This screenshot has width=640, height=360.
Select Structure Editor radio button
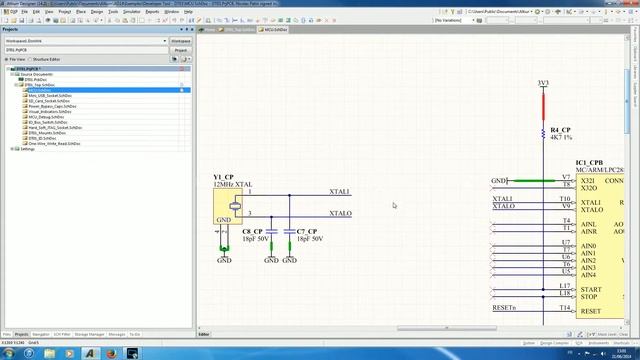click(x=30, y=60)
